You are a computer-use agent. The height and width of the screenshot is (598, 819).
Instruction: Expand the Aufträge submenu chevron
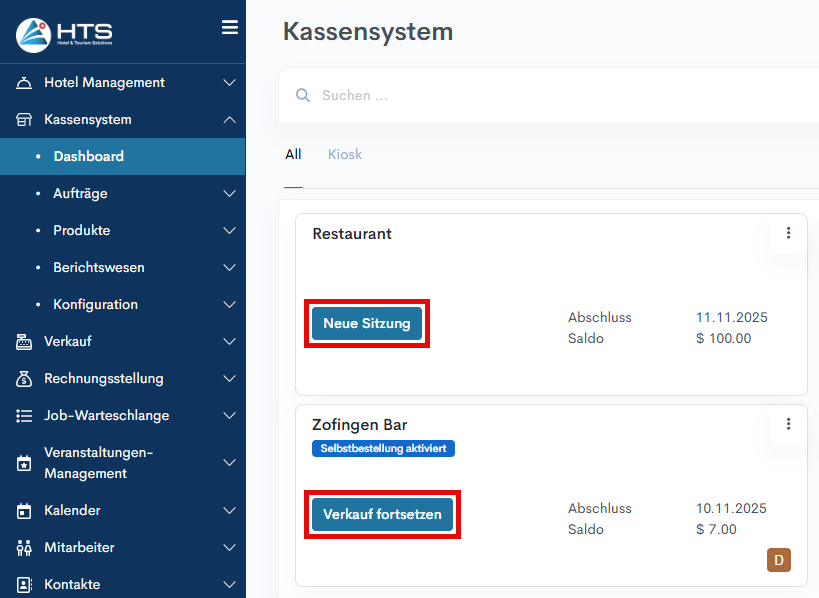[229, 194]
